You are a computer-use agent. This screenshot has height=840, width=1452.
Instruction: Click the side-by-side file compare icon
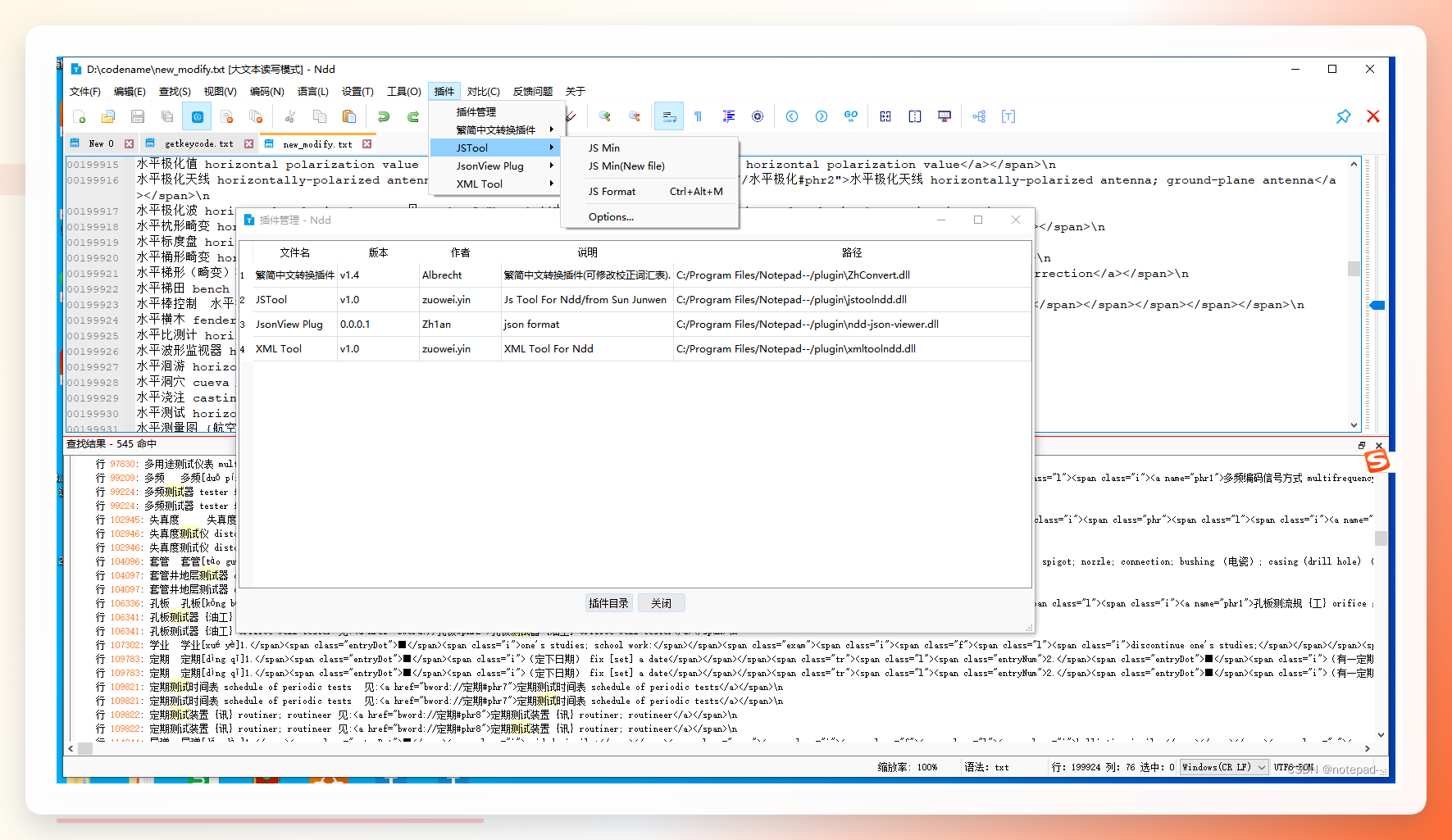(885, 116)
